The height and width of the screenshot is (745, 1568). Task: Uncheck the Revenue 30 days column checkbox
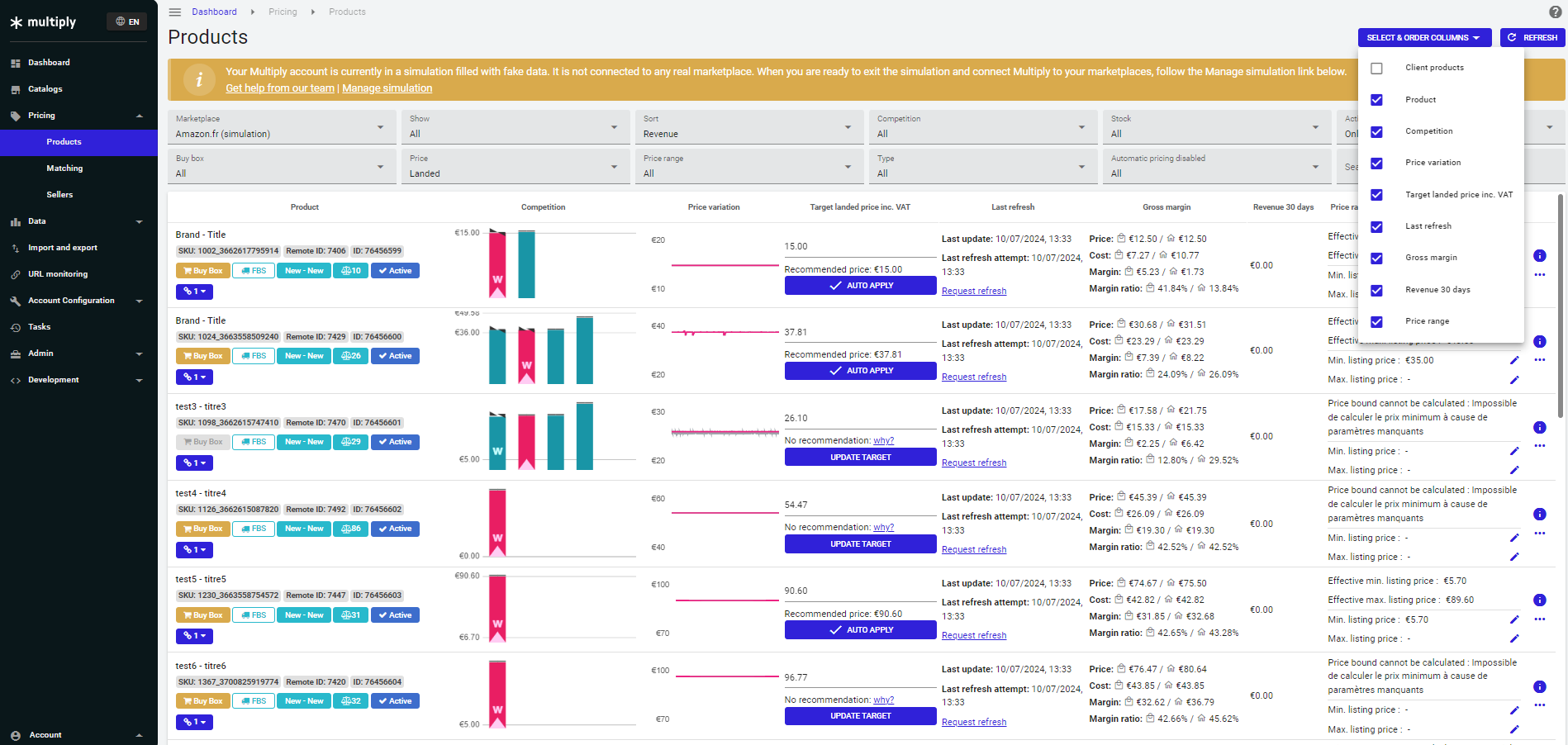[1376, 291]
